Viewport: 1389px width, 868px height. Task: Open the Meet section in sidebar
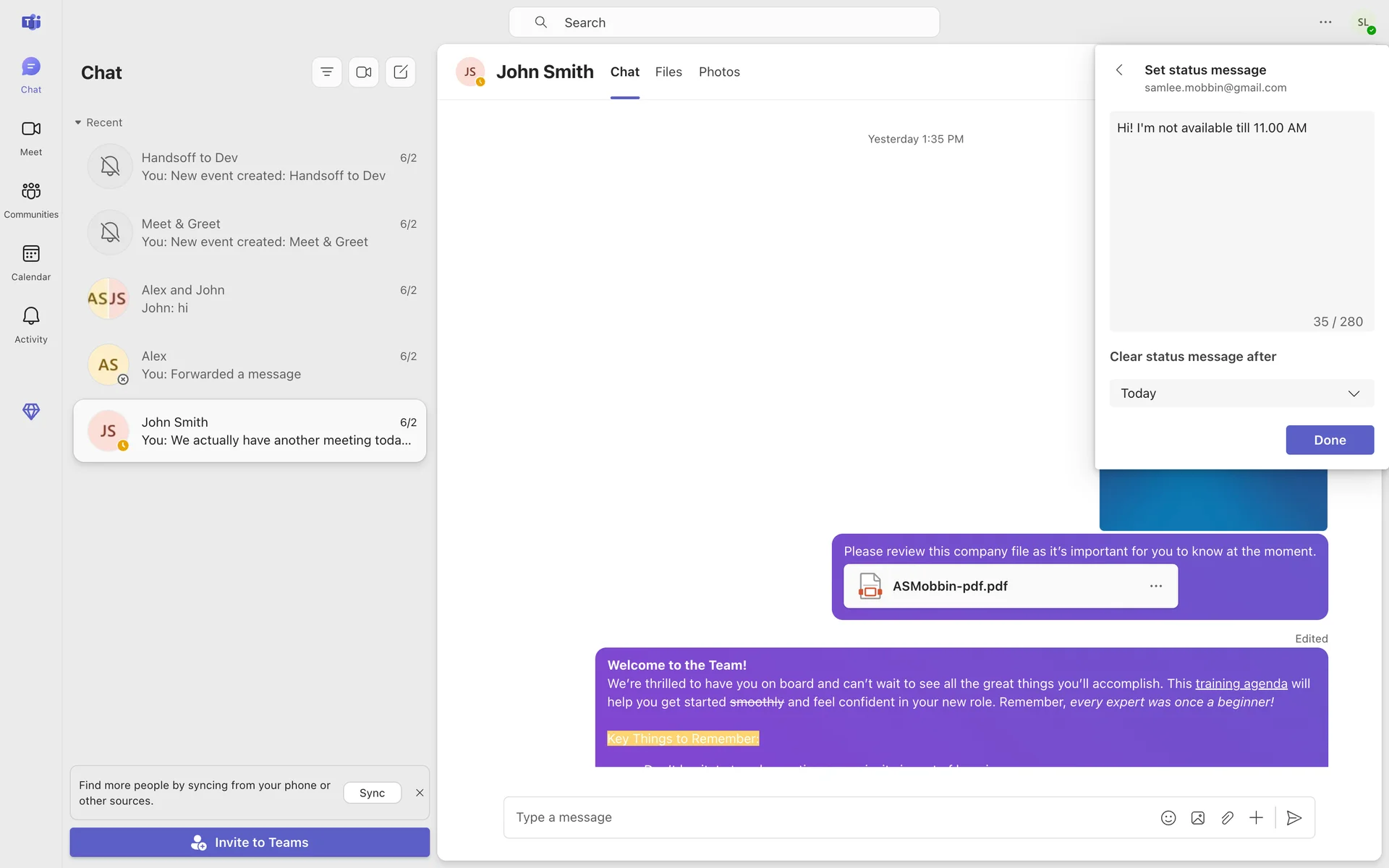point(31,137)
